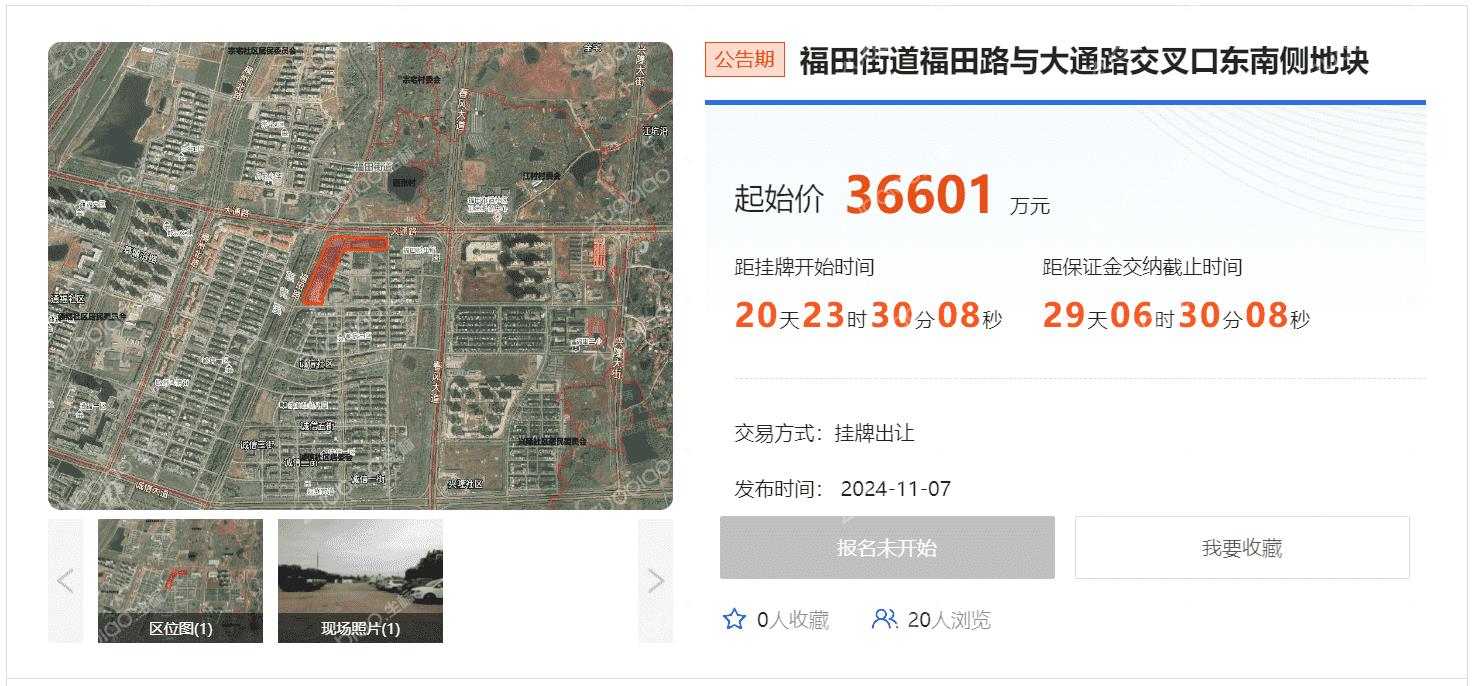Click the 20人浏览 view count
This screenshot has width=1474, height=686.
click(949, 620)
